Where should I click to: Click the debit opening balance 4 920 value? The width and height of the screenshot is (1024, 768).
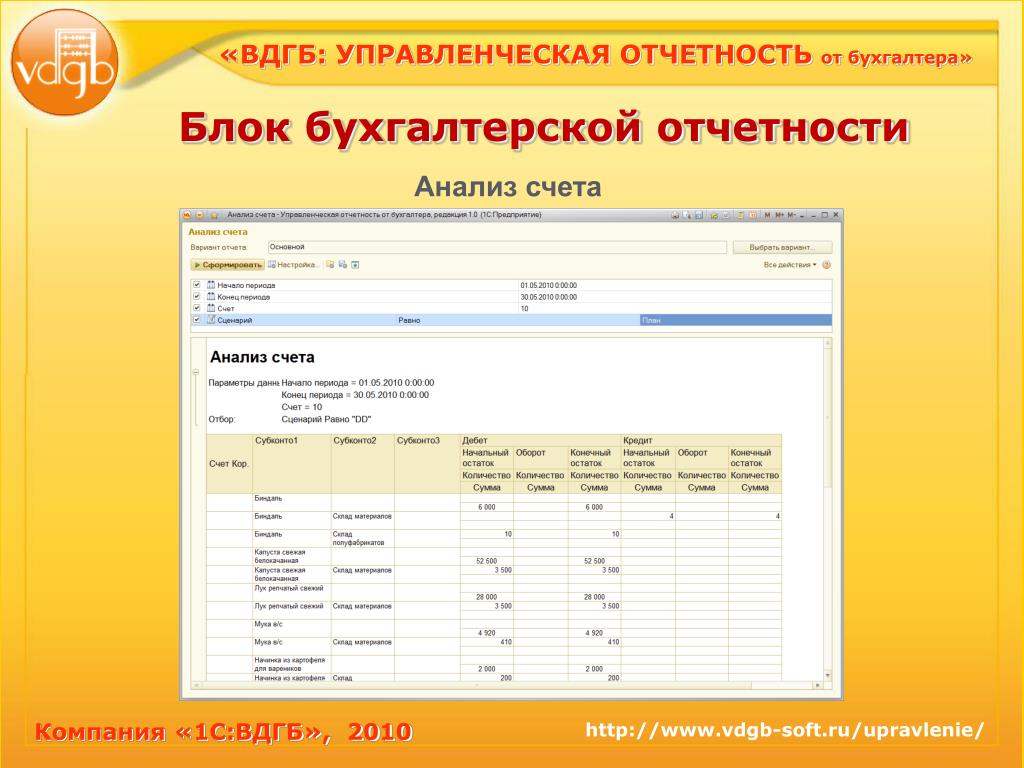487,633
